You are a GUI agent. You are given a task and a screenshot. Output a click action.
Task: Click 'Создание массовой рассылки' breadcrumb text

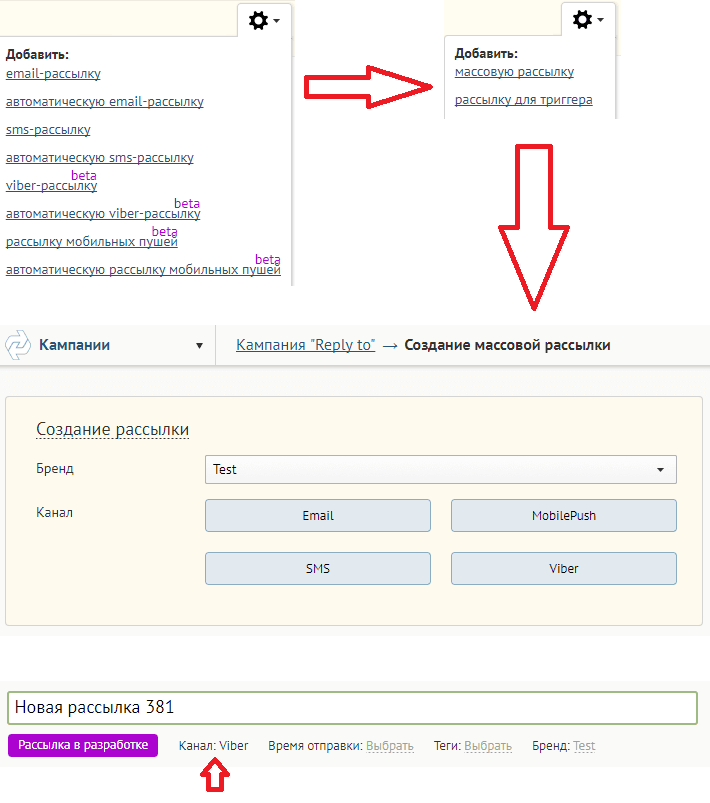507,345
